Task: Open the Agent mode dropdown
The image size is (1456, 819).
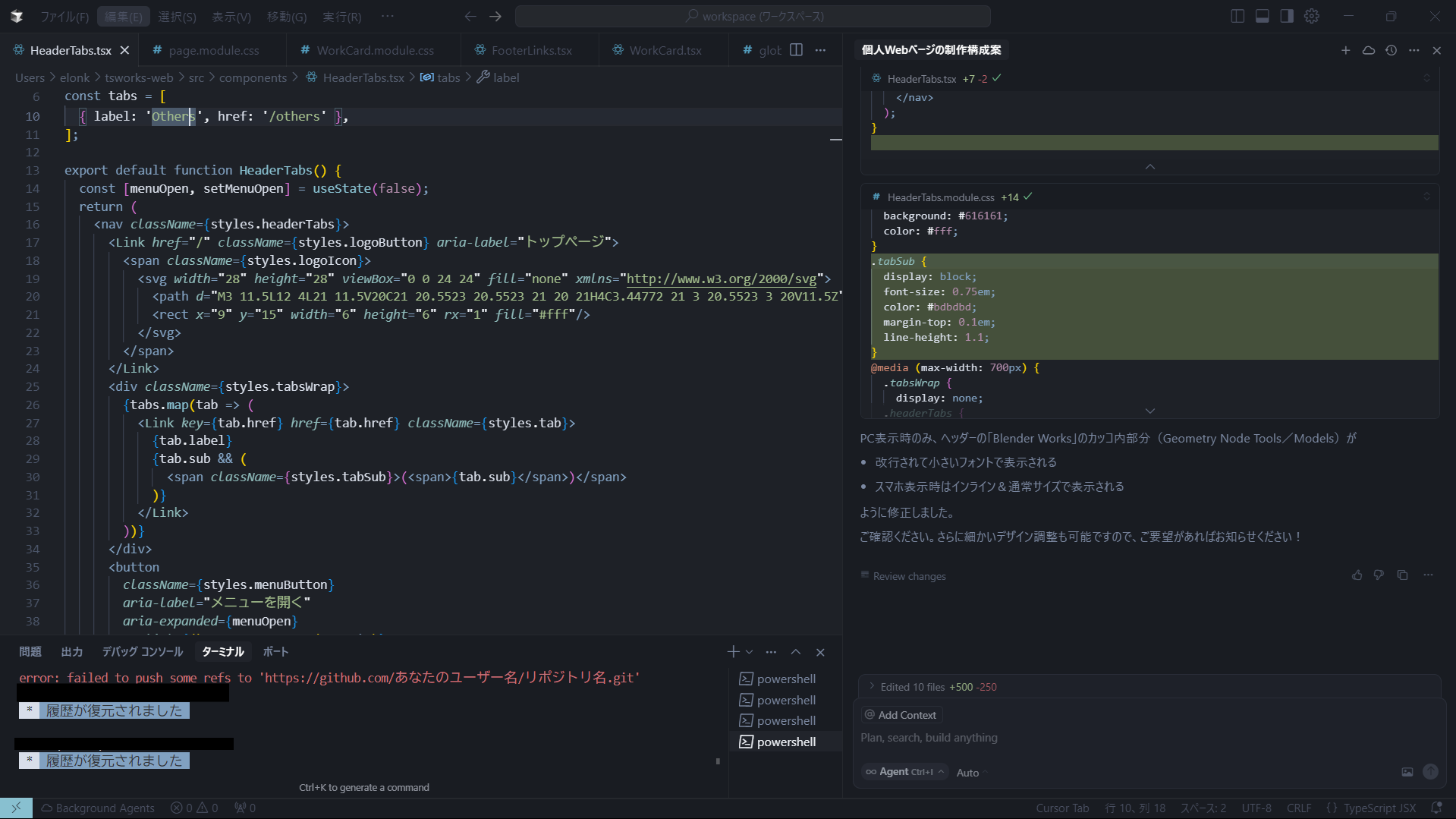Action: pyautogui.click(x=905, y=772)
